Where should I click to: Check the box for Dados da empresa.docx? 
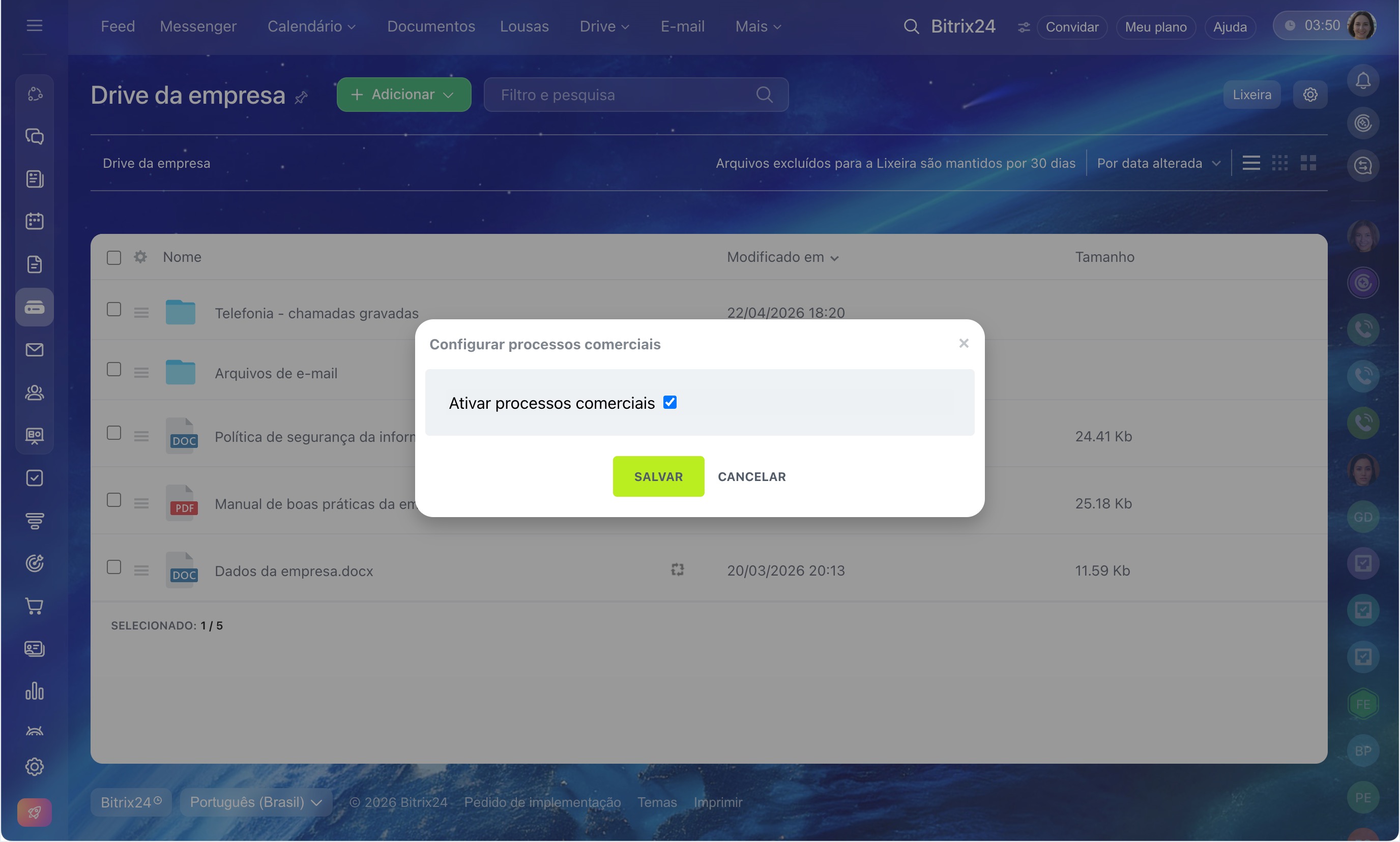tap(114, 567)
